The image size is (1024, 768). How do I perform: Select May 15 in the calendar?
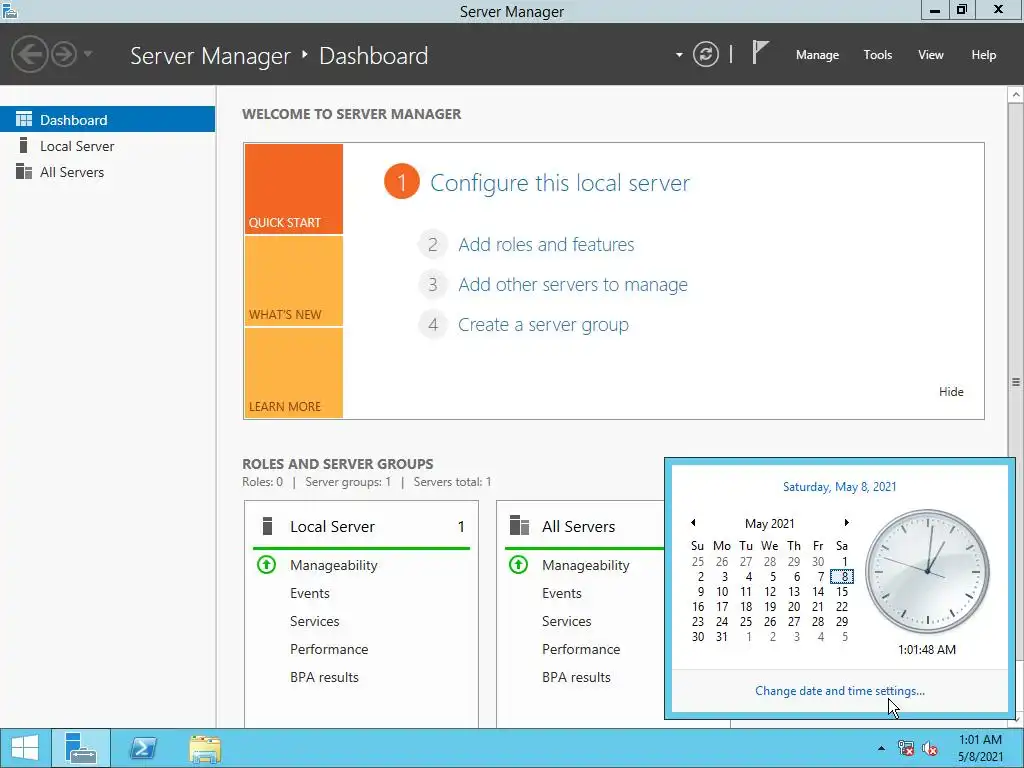(842, 592)
